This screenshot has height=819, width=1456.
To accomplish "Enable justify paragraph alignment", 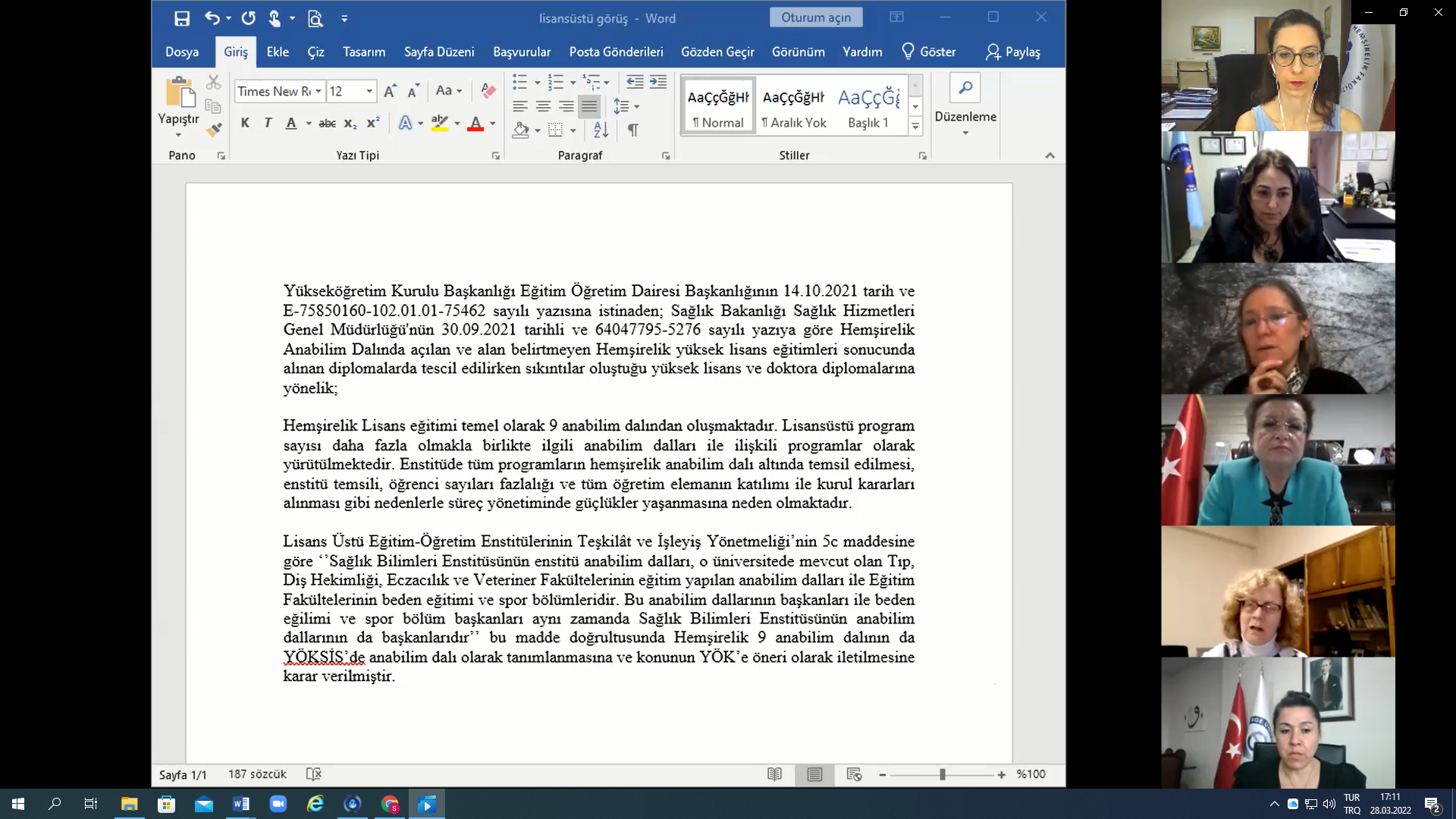I will pyautogui.click(x=589, y=106).
